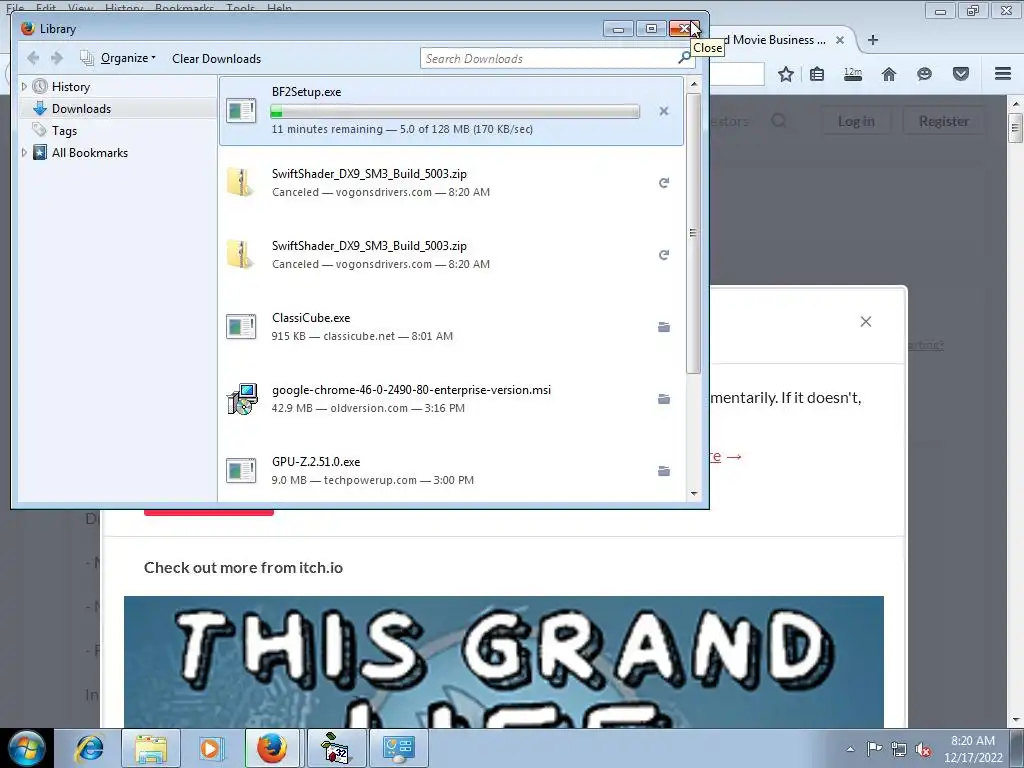Click the taskbar clock showing 8:20 AM
This screenshot has width=1024, height=768.
[x=973, y=749]
